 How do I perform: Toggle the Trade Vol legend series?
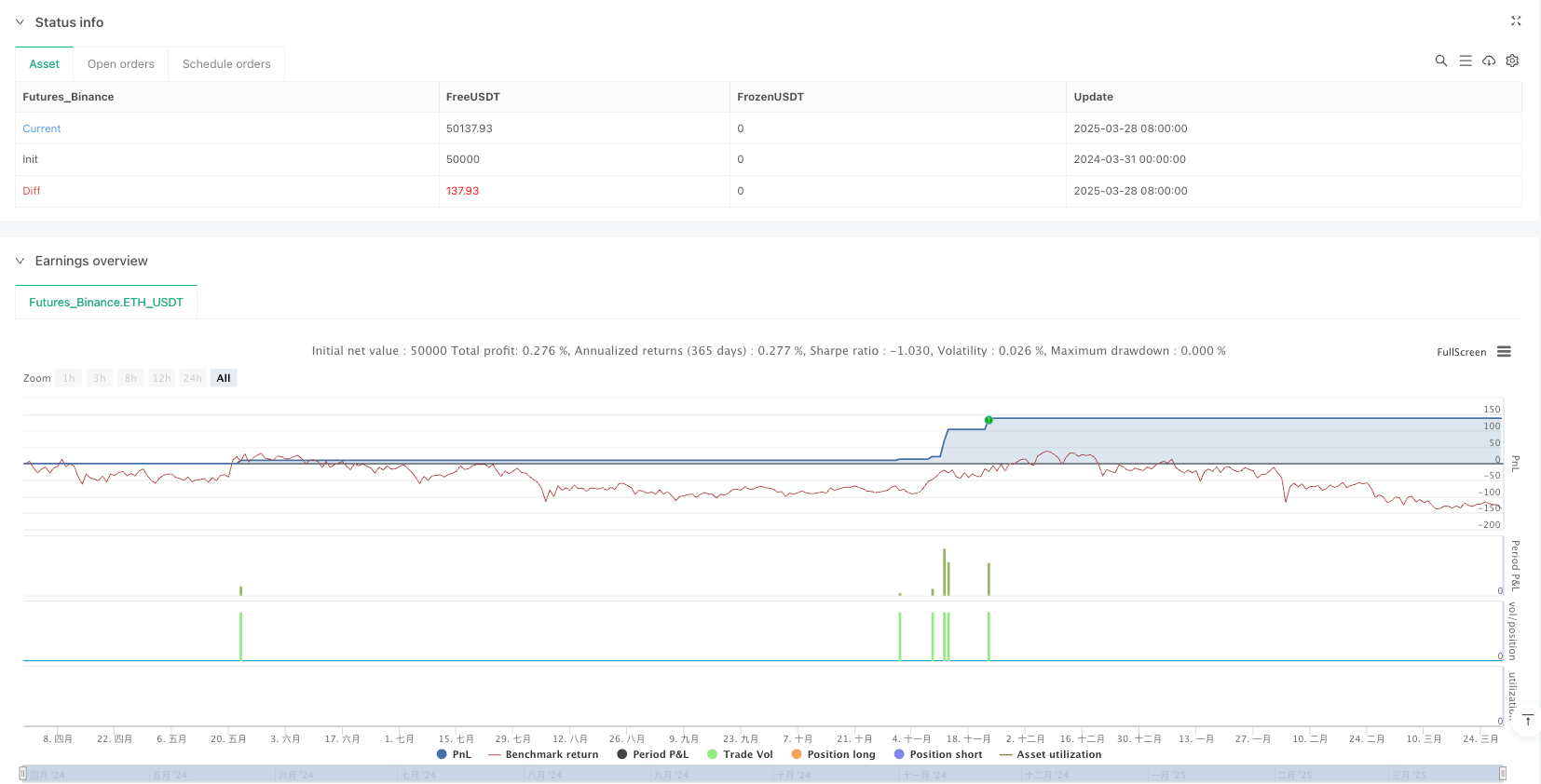pyautogui.click(x=740, y=754)
